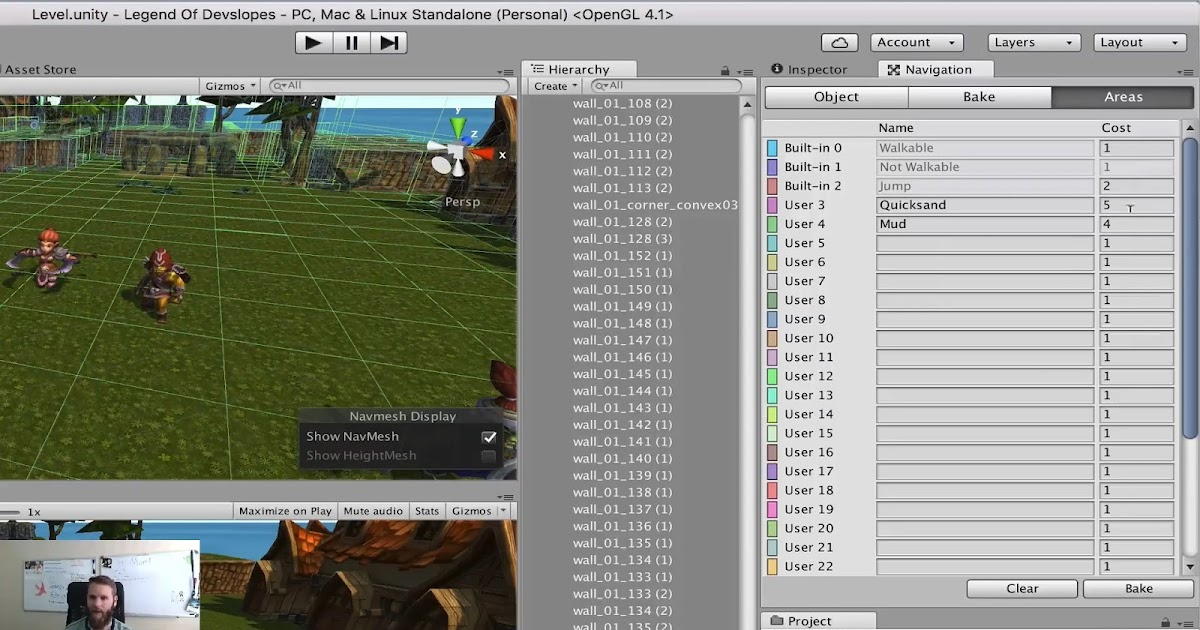Viewport: 1200px width, 630px height.
Task: Toggle Show HeightMesh in Navmesh Display
Action: coord(489,454)
